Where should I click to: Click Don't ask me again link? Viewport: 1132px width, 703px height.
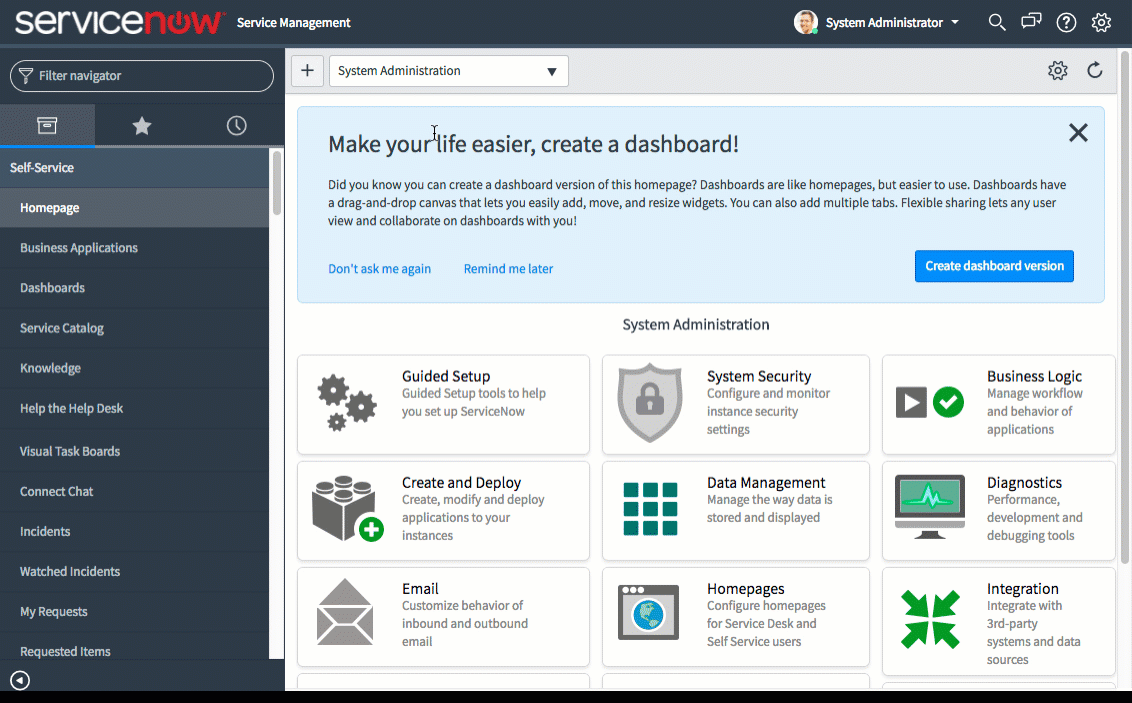(x=380, y=268)
